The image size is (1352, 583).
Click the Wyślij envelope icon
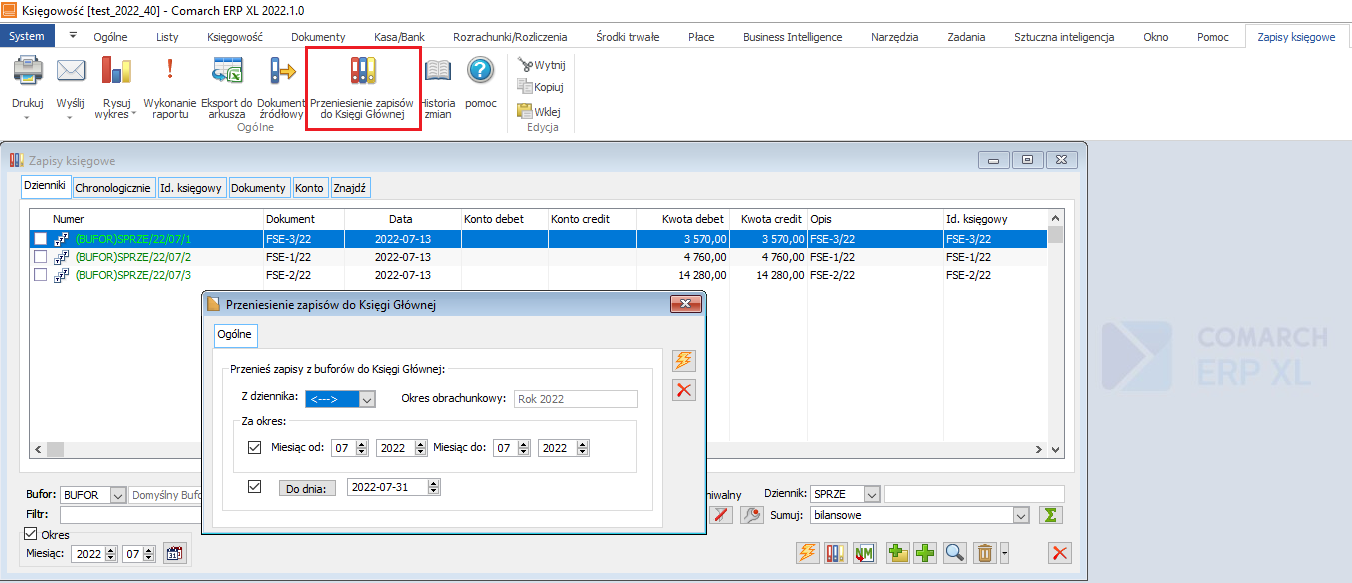click(70, 71)
